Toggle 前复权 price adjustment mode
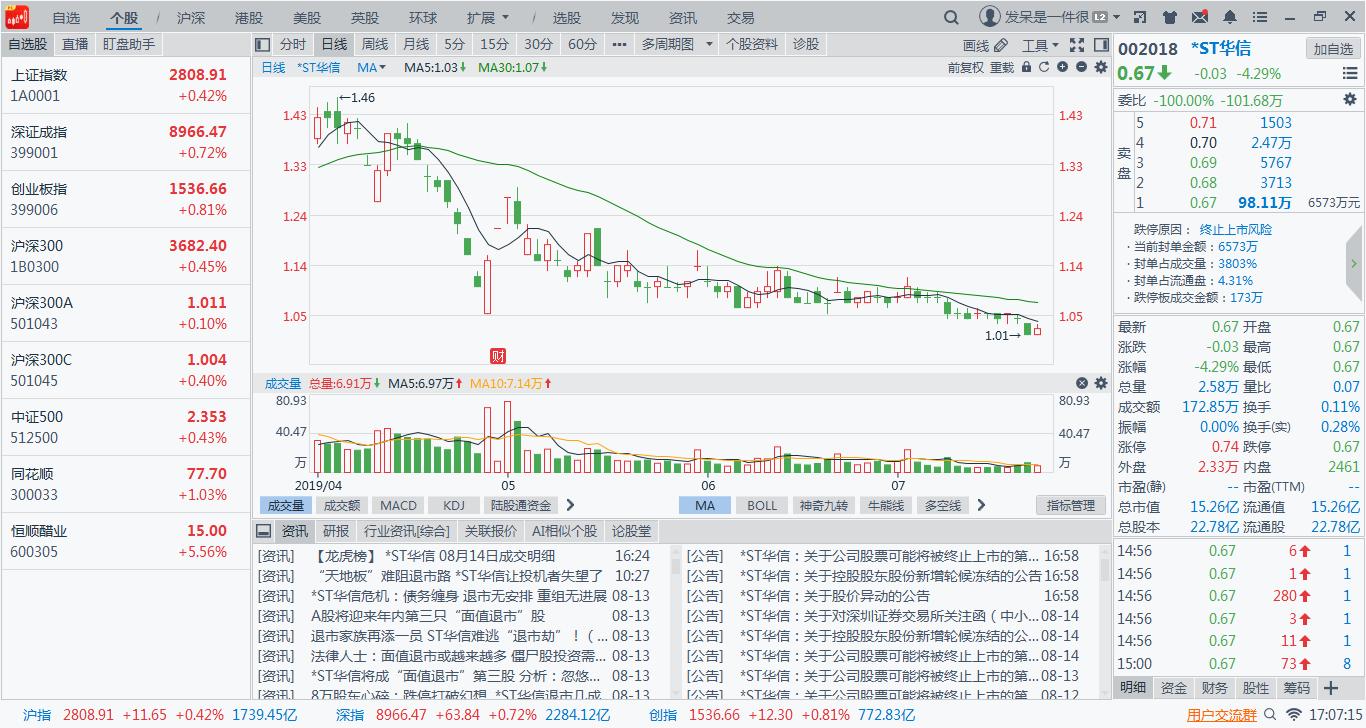The image size is (1366, 728). tap(963, 67)
